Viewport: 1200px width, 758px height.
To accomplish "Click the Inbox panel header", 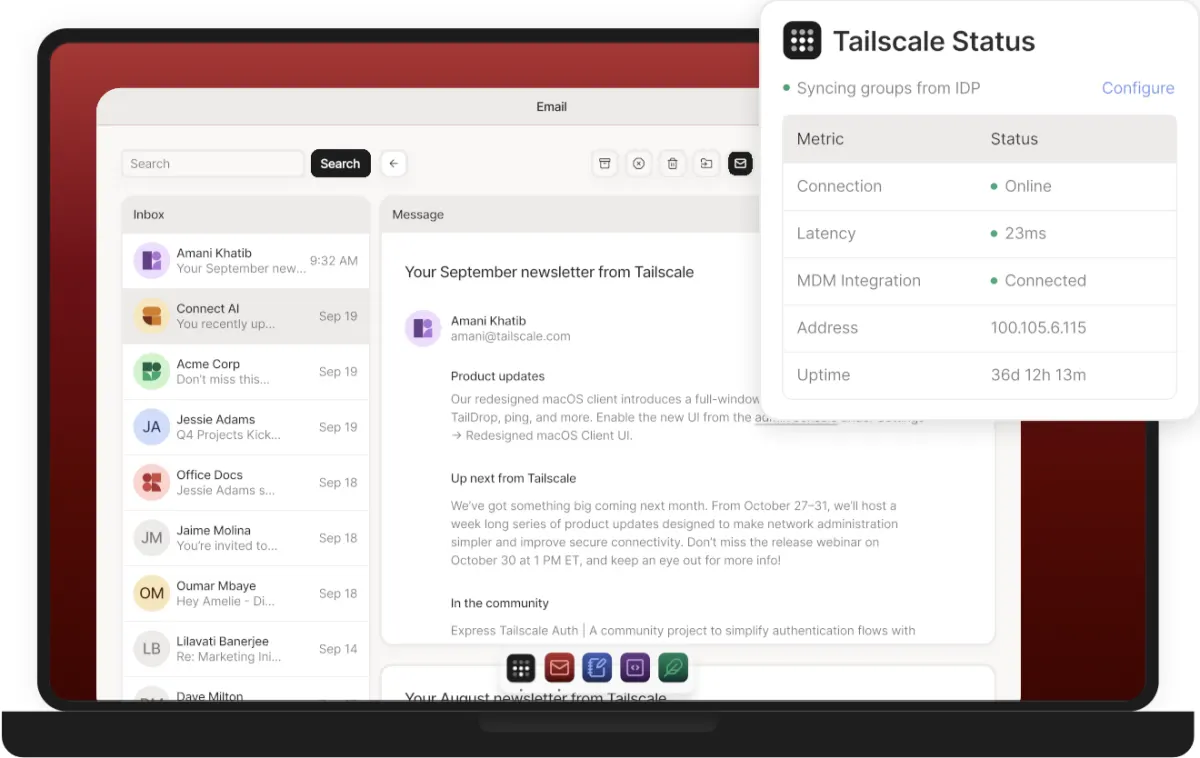I will click(246, 215).
